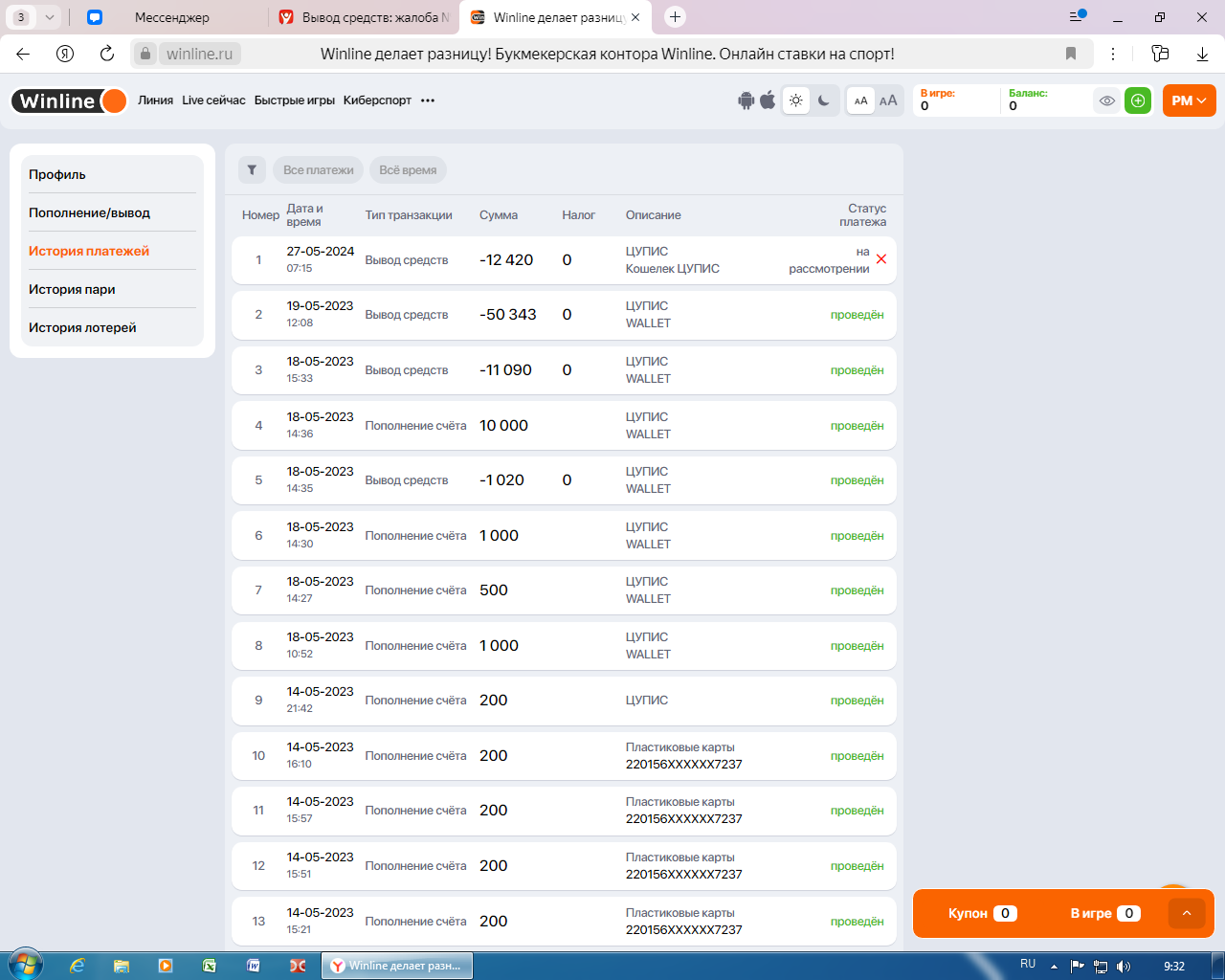Viewport: 1225px width, 980px height.
Task: Click the Android app download icon
Action: (746, 100)
